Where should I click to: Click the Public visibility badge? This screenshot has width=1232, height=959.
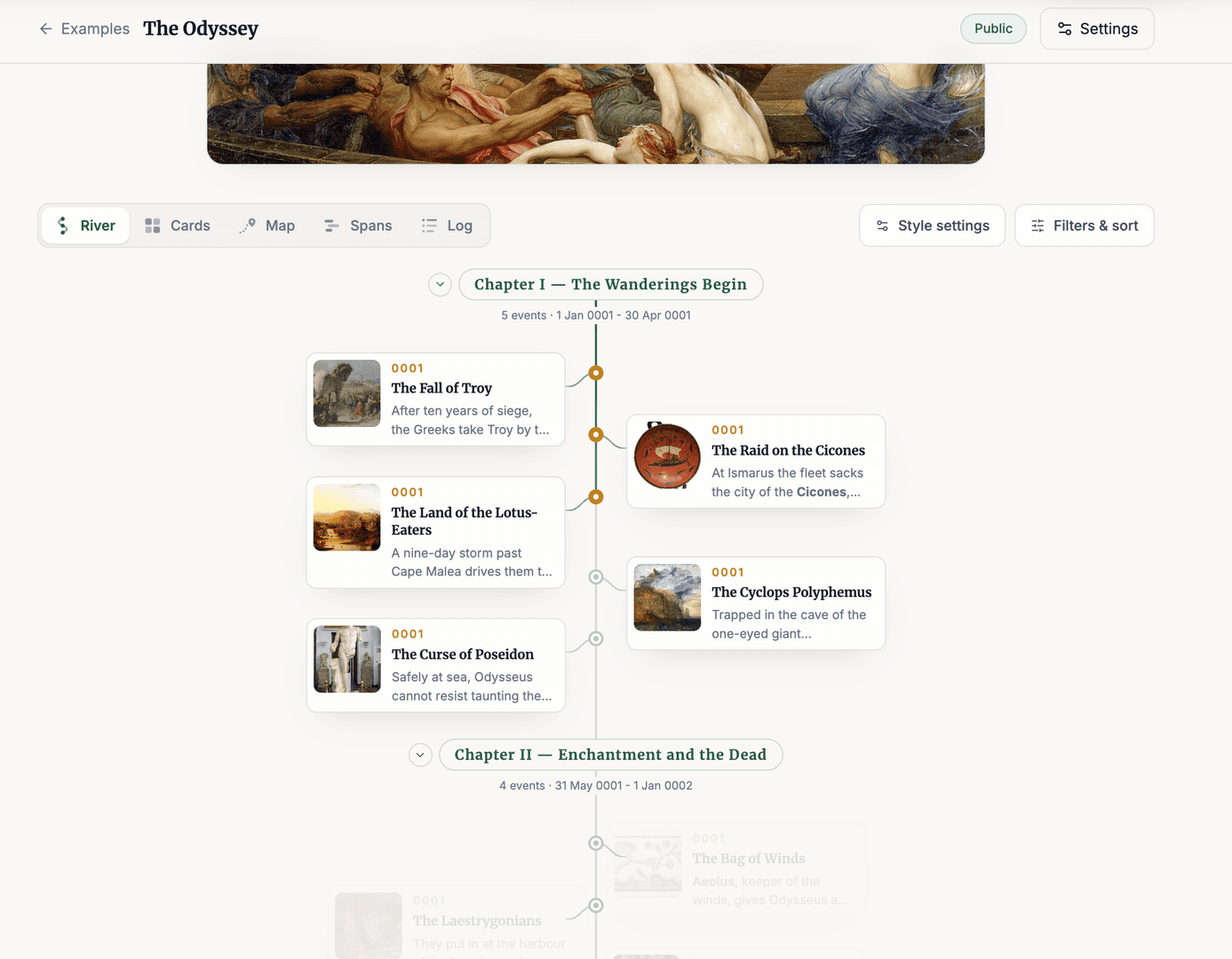[993, 28]
